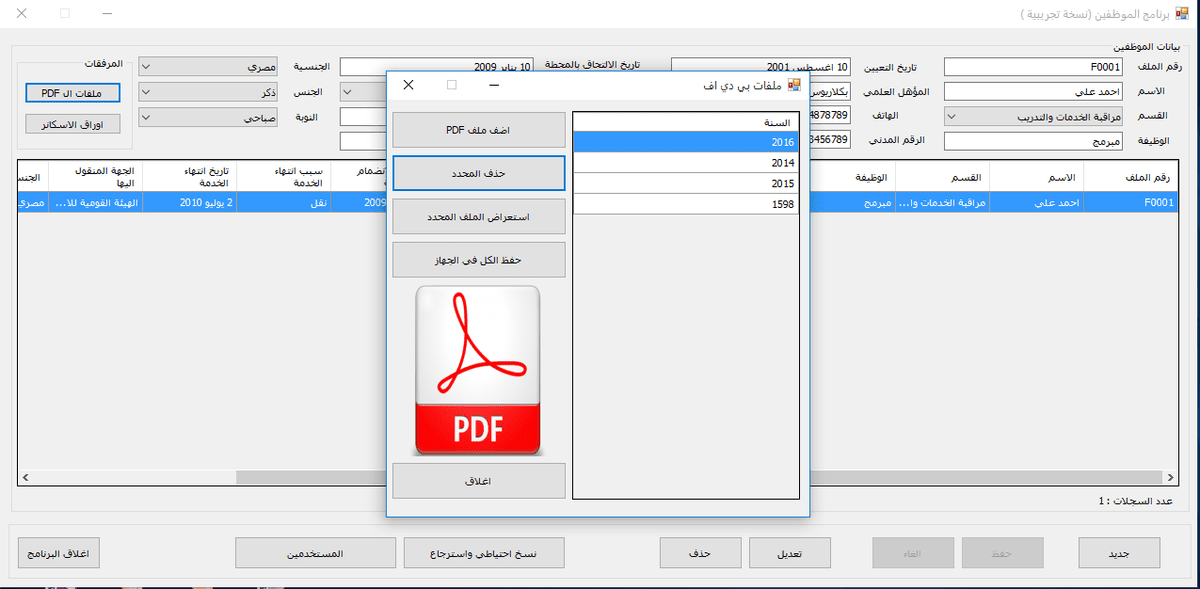Click the الاسم input field

[1035, 92]
